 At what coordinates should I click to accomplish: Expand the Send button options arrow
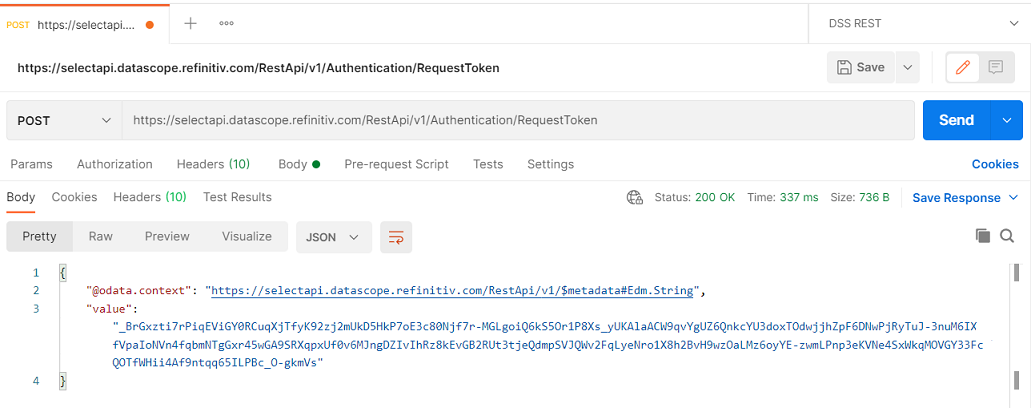(x=1007, y=120)
